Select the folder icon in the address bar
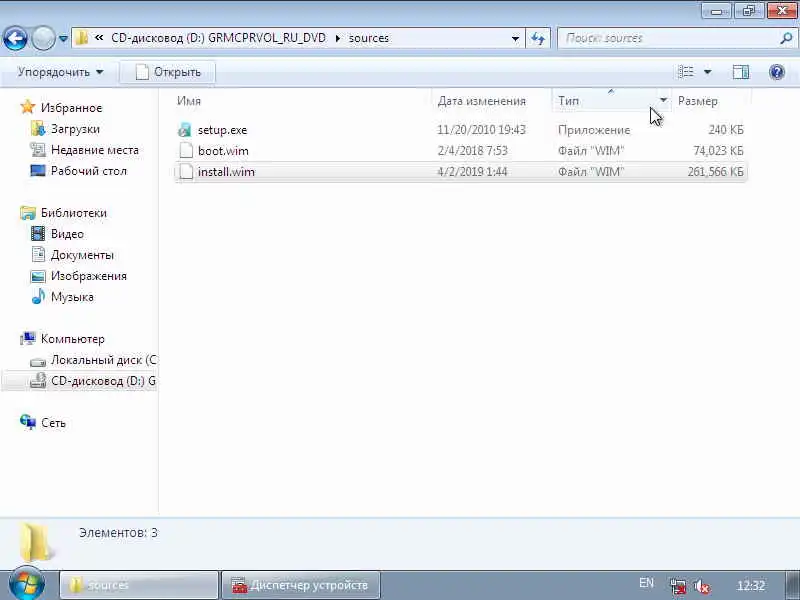The height and width of the screenshot is (600, 800). tap(82, 38)
